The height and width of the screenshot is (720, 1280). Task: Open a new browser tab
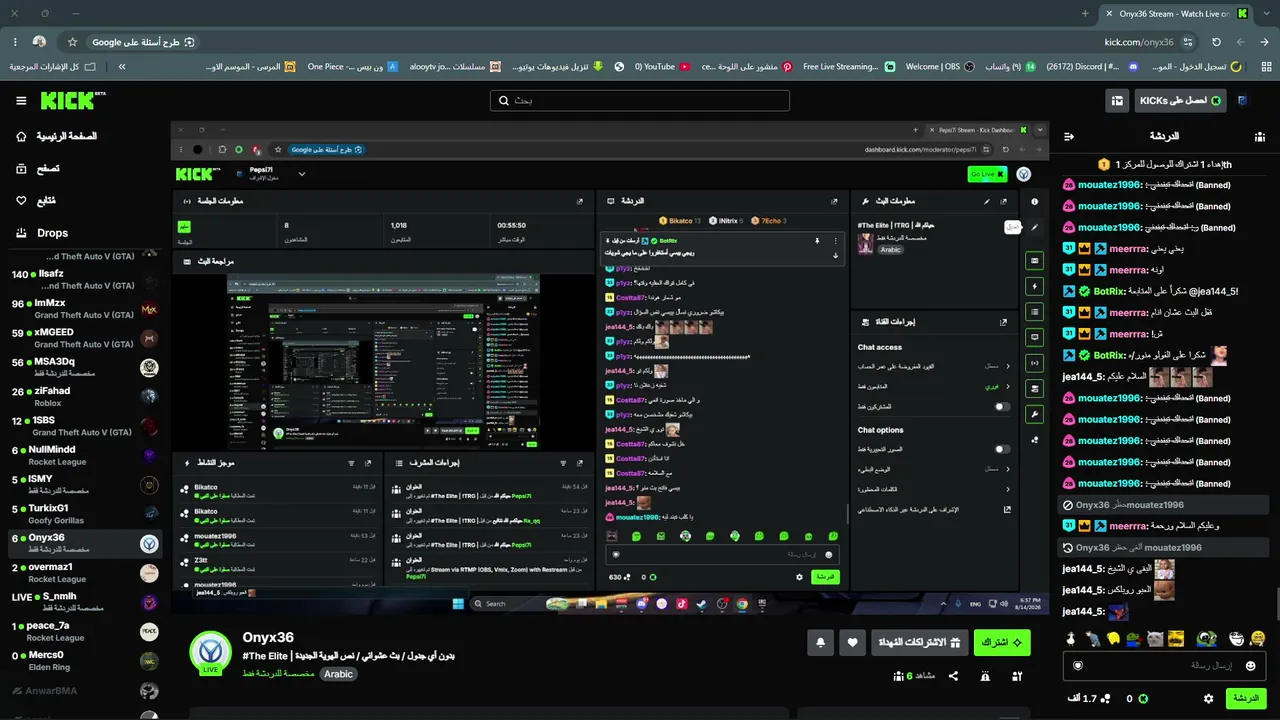(1085, 14)
